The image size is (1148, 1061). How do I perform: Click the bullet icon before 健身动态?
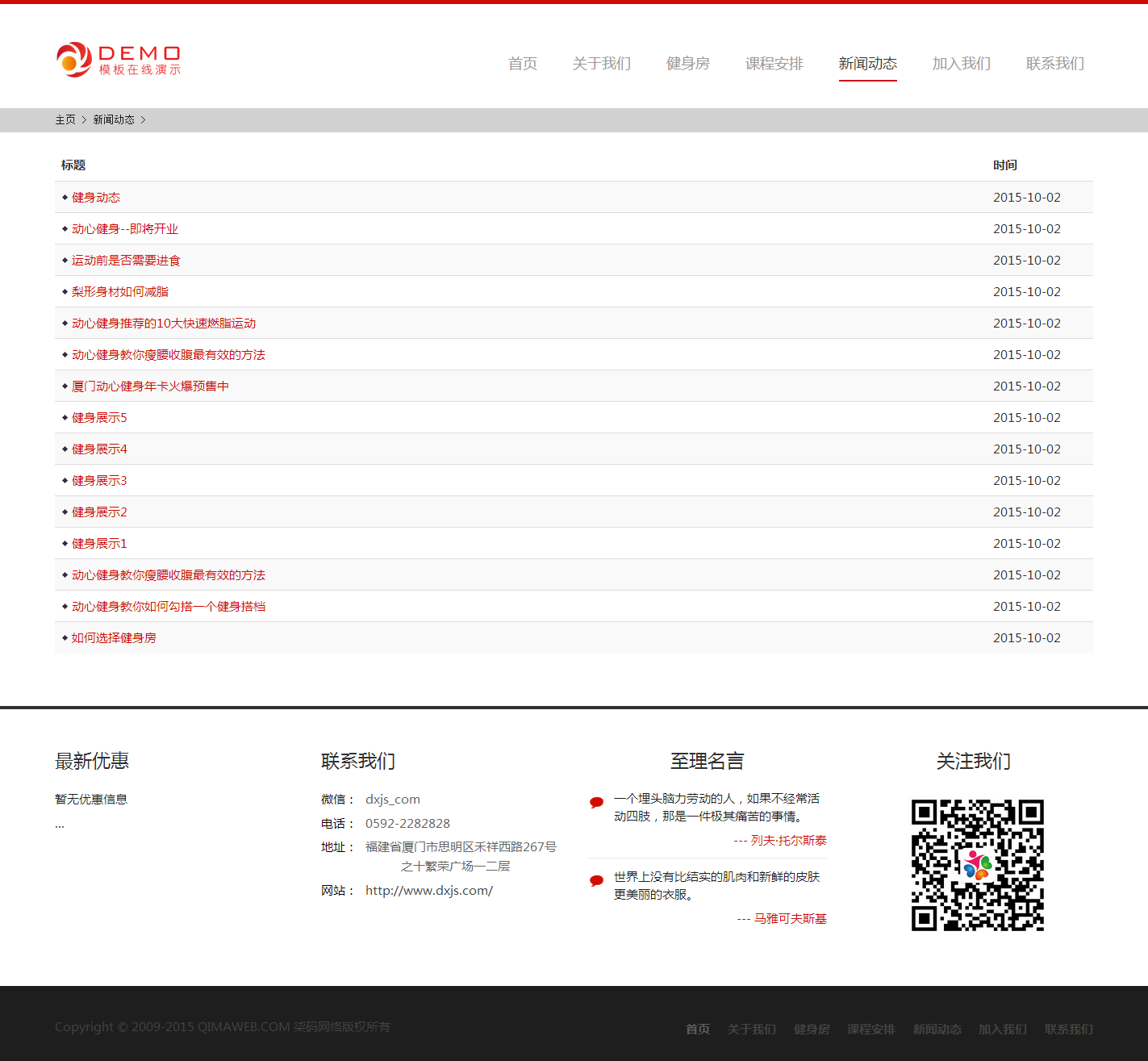65,197
